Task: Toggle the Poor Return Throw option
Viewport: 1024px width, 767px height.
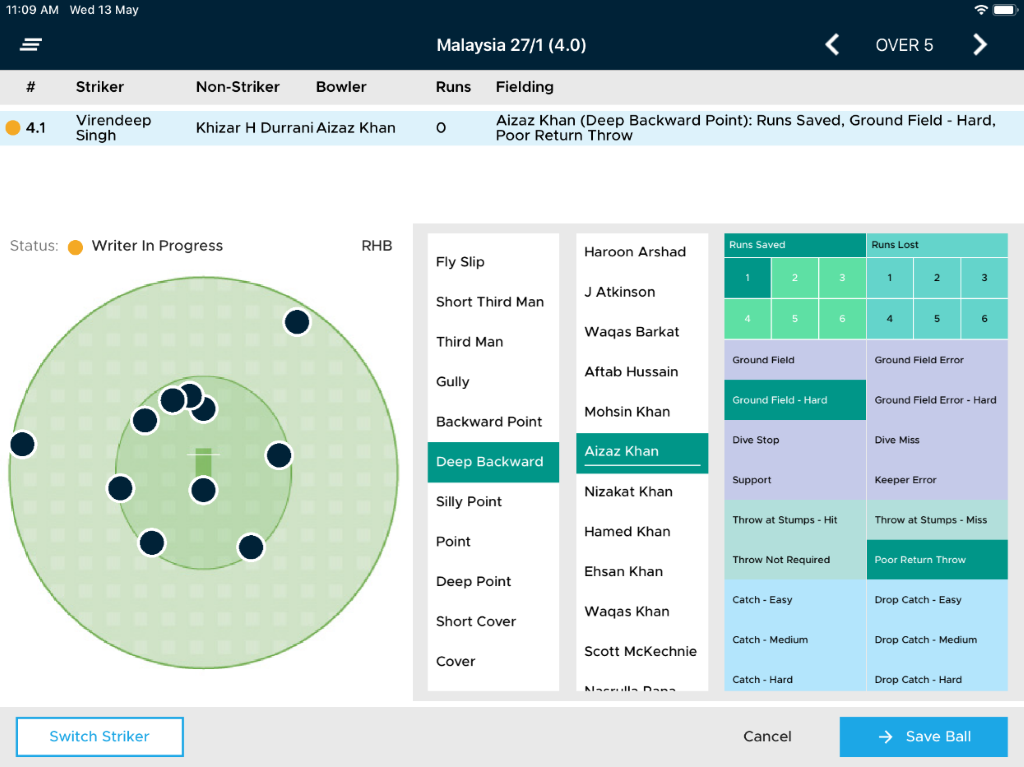Action: pyautogui.click(x=936, y=560)
